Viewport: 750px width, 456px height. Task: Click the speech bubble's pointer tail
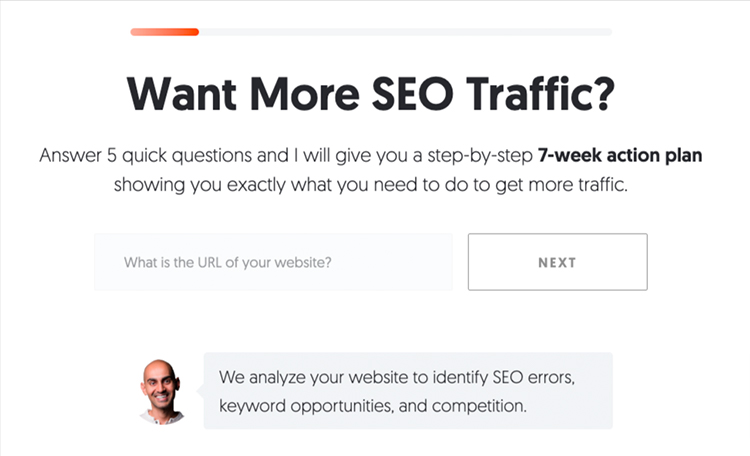click(200, 376)
